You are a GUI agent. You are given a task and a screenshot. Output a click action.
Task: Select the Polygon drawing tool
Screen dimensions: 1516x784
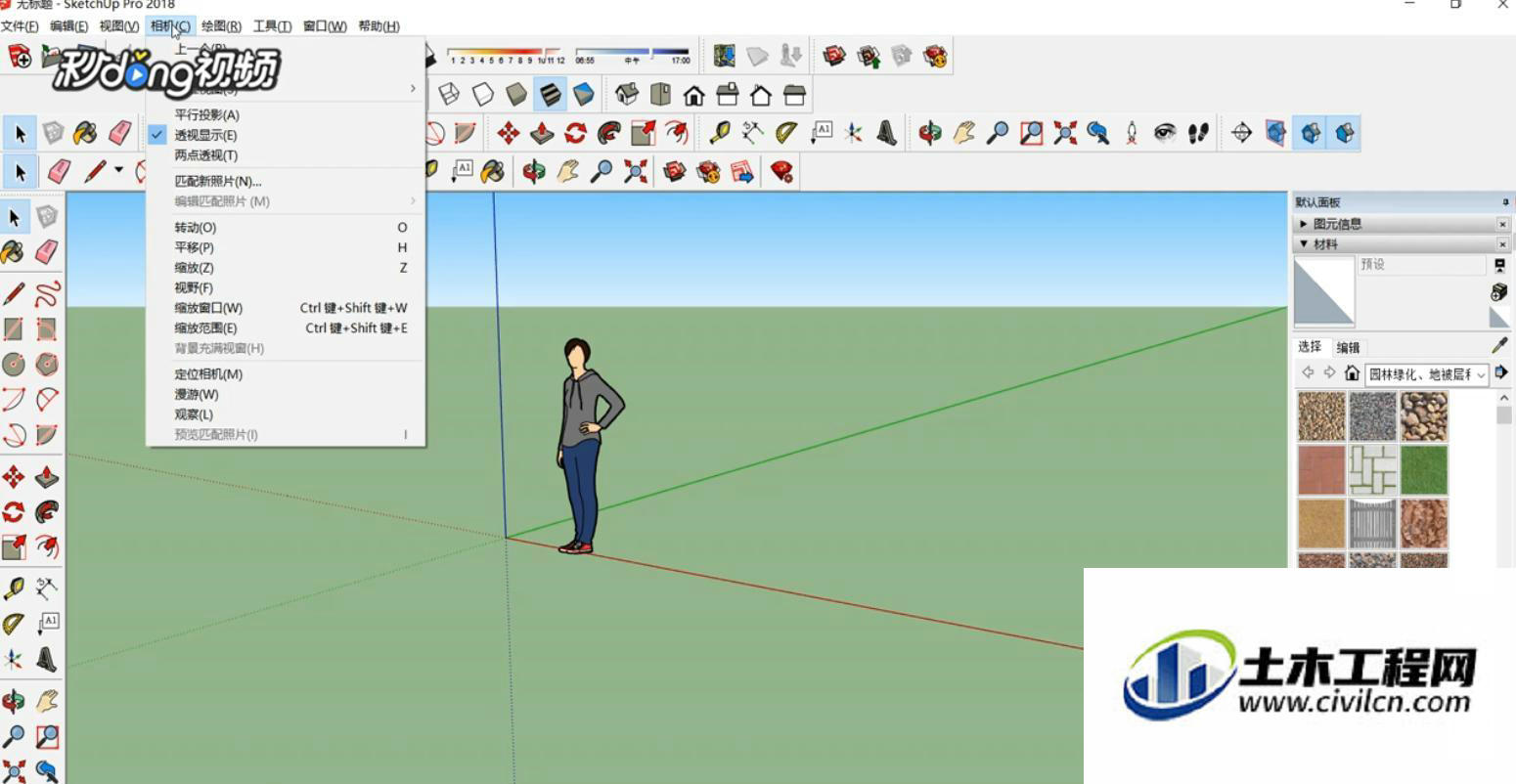point(47,365)
